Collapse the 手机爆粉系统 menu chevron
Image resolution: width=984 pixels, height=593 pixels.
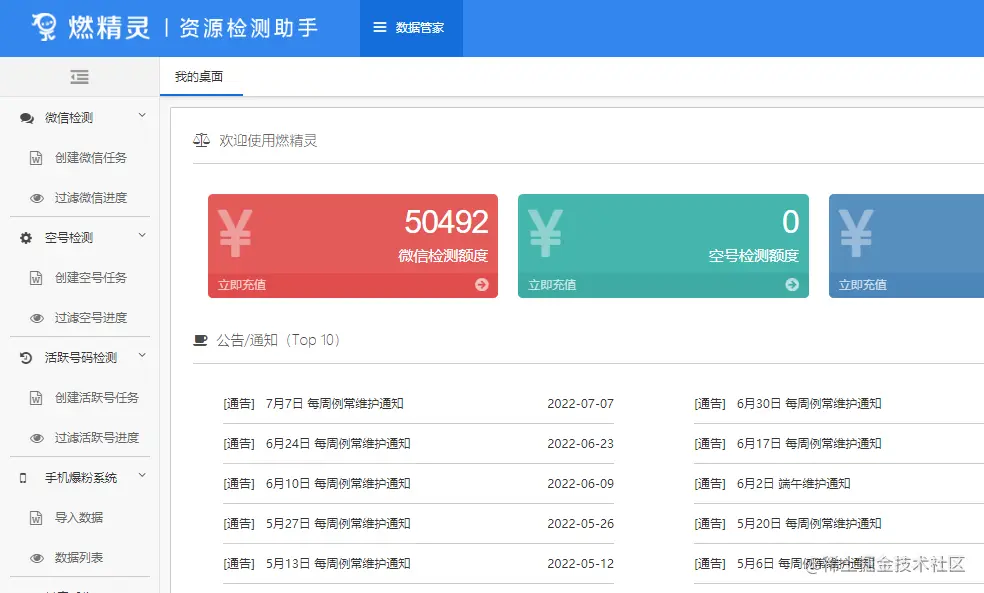pos(142,475)
